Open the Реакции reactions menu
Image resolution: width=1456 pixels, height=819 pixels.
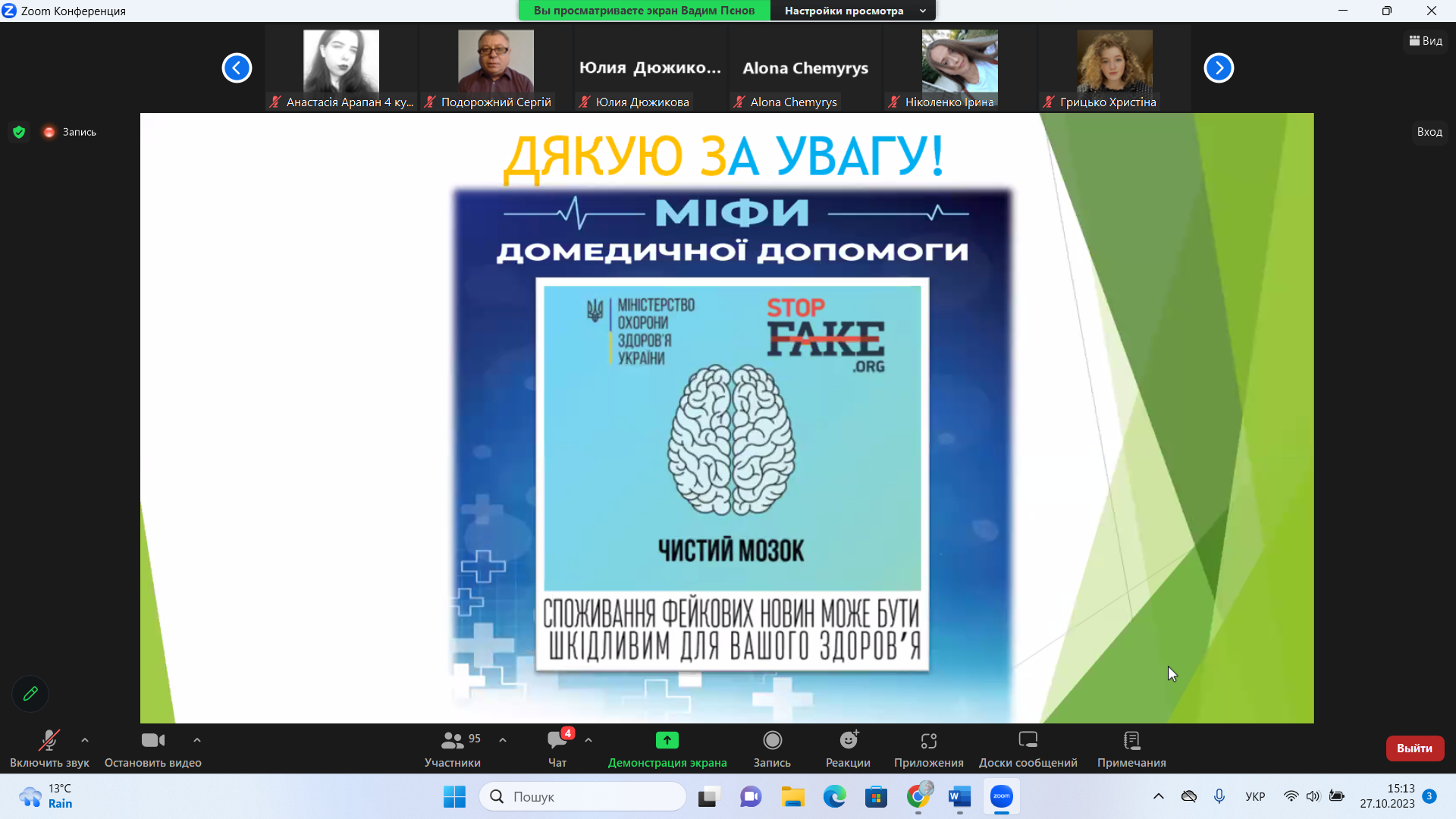(848, 740)
